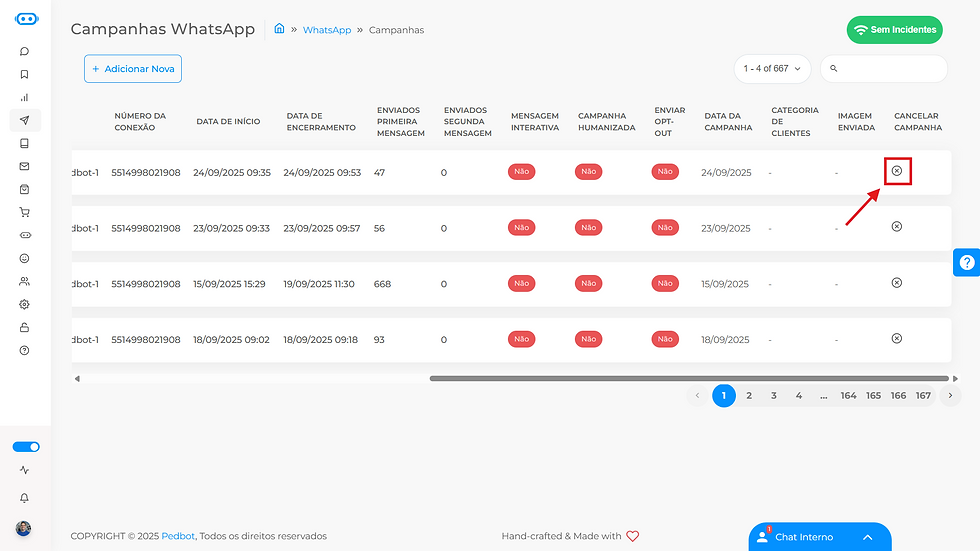This screenshot has width=980, height=551.
Task: Open the shopping cart sidebar icon
Action: [24, 212]
